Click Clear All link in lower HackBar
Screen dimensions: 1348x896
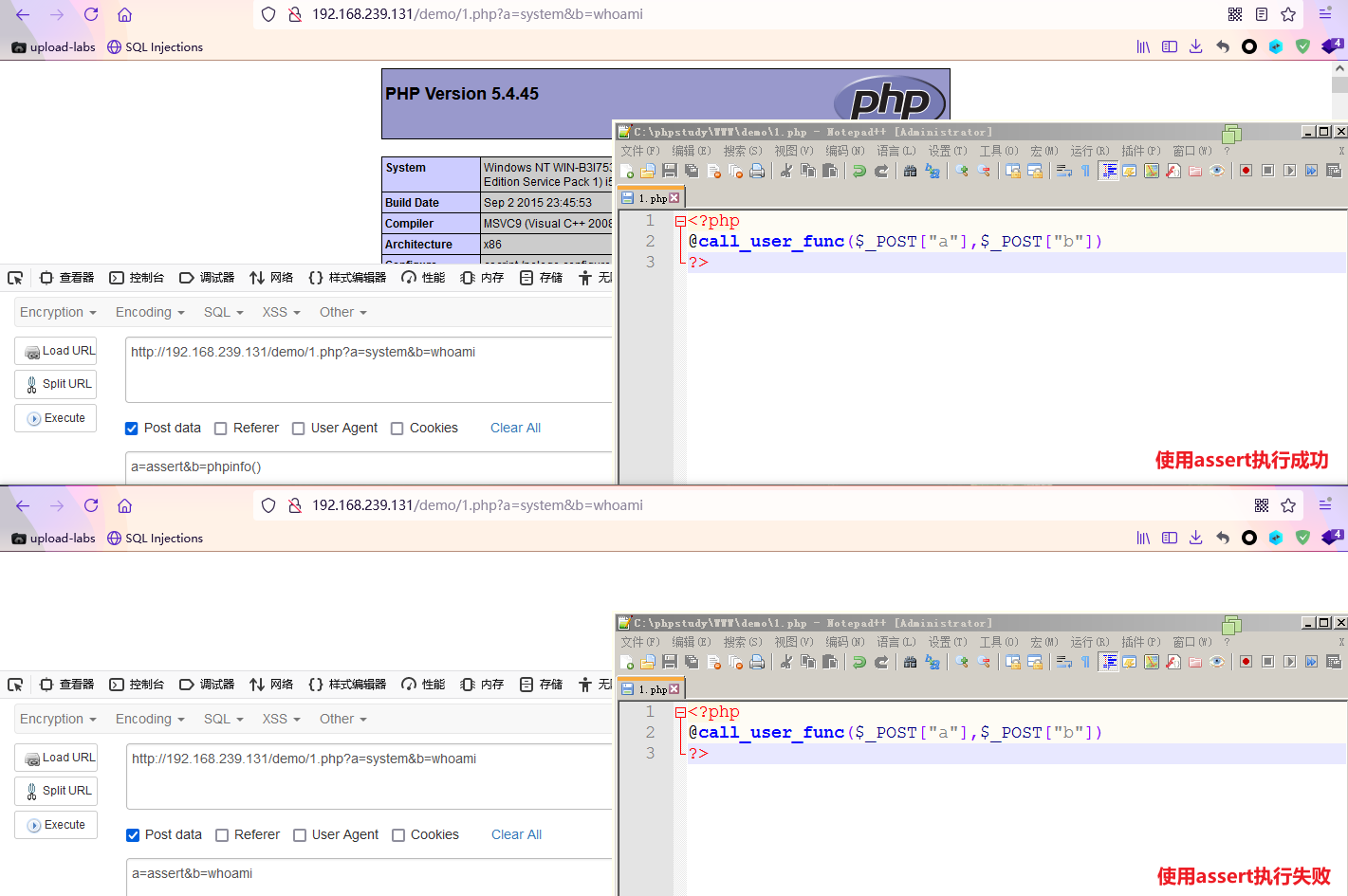(x=516, y=835)
